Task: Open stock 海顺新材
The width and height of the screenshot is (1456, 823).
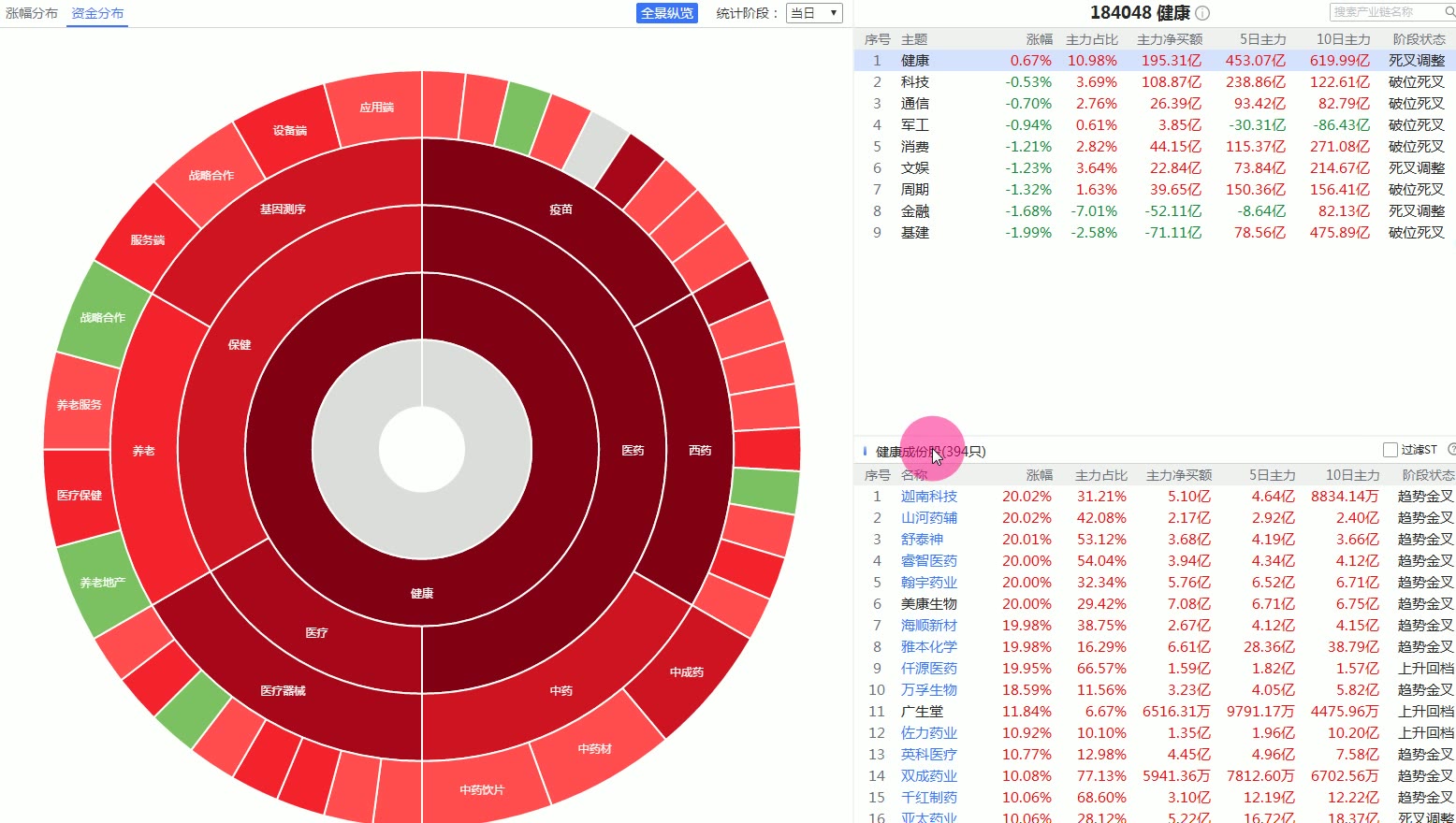Action: pos(928,625)
